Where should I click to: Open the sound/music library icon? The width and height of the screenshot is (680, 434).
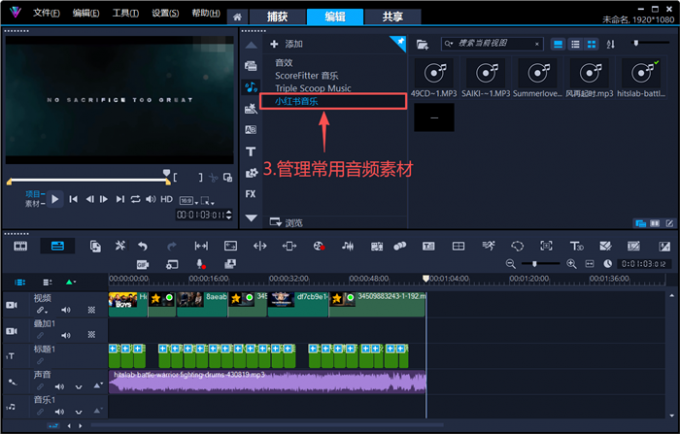251,87
